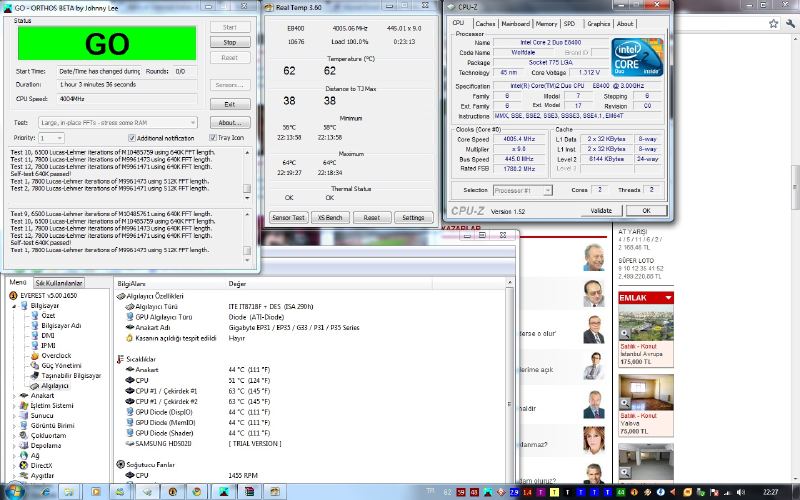Click the Soğutucu Fanlar fan icon
This screenshot has height=500, width=800.
[x=120, y=464]
